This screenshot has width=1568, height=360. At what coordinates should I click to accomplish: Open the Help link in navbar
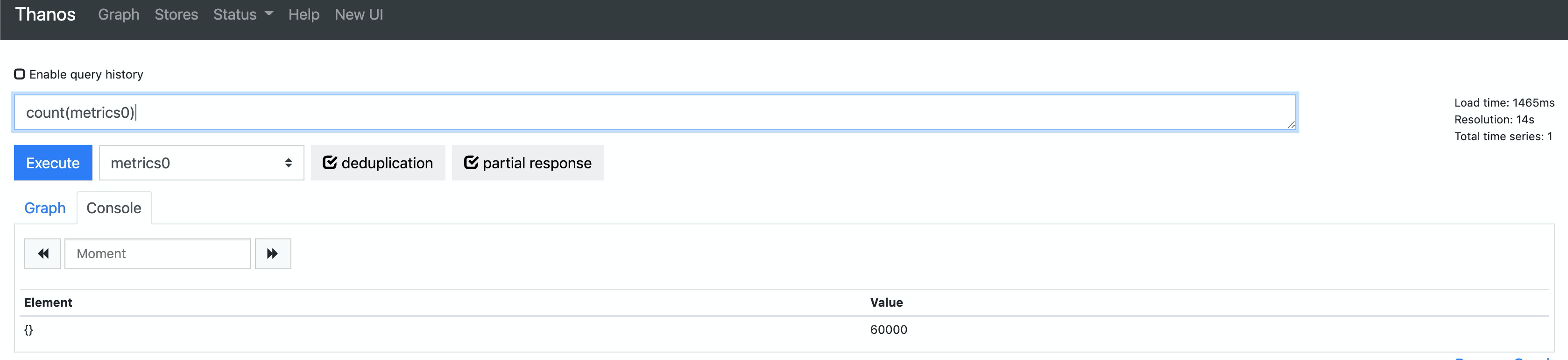point(304,14)
